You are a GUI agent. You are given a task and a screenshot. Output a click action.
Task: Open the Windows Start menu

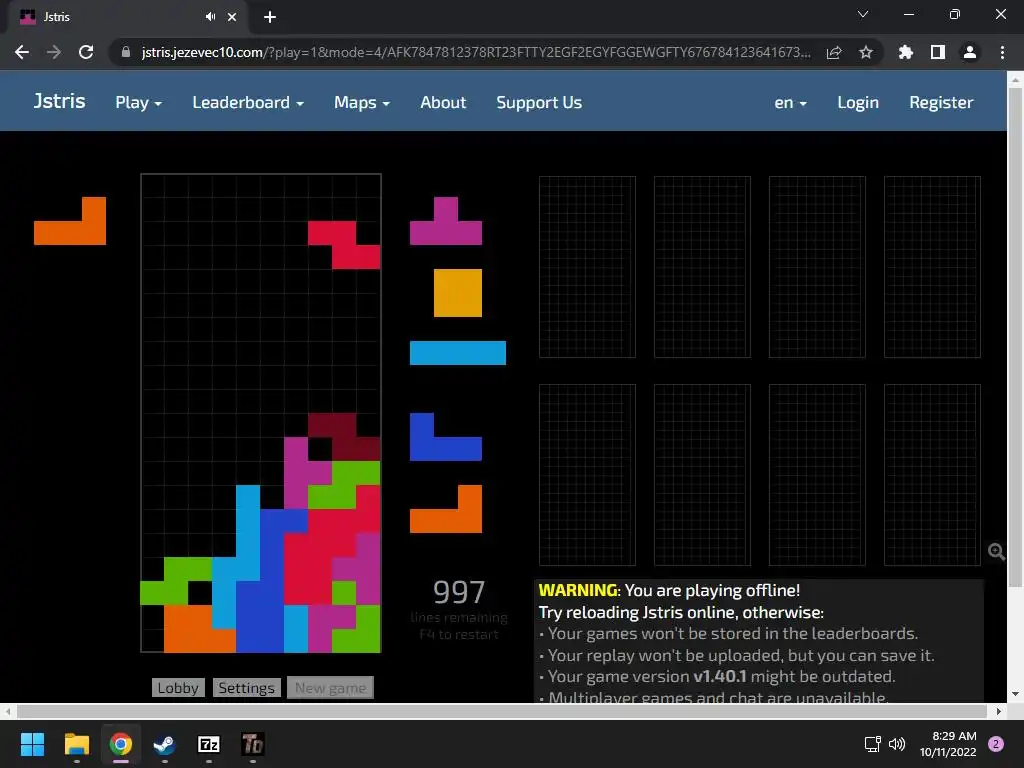click(x=32, y=744)
